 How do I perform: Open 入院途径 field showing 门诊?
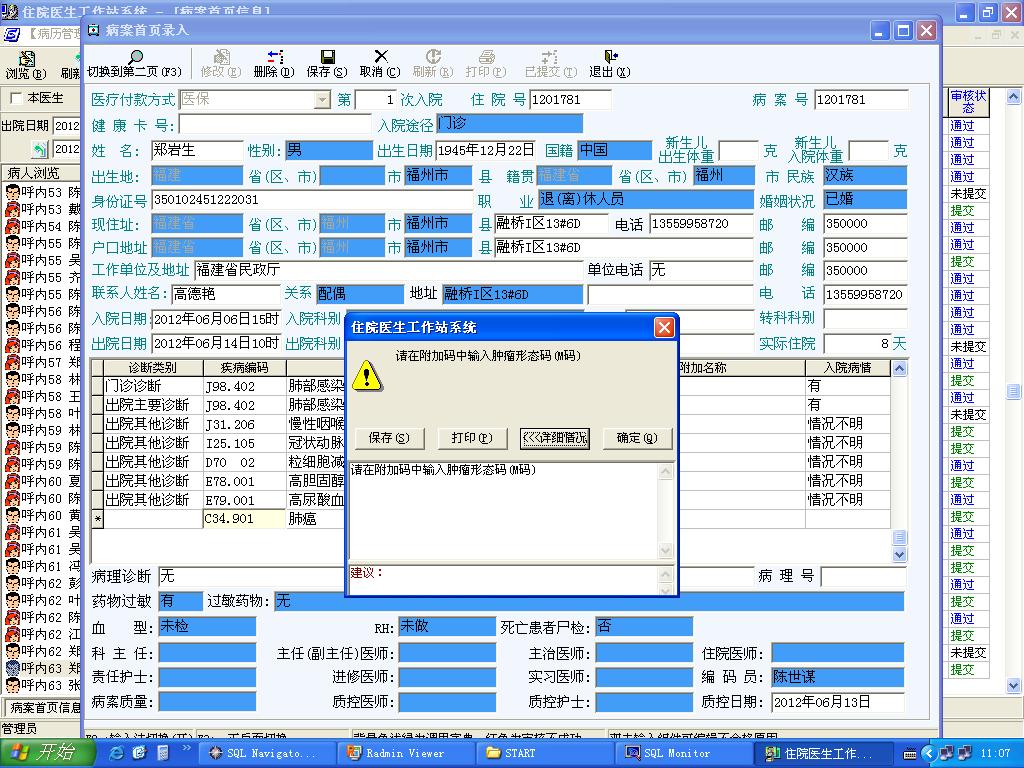pyautogui.click(x=509, y=123)
